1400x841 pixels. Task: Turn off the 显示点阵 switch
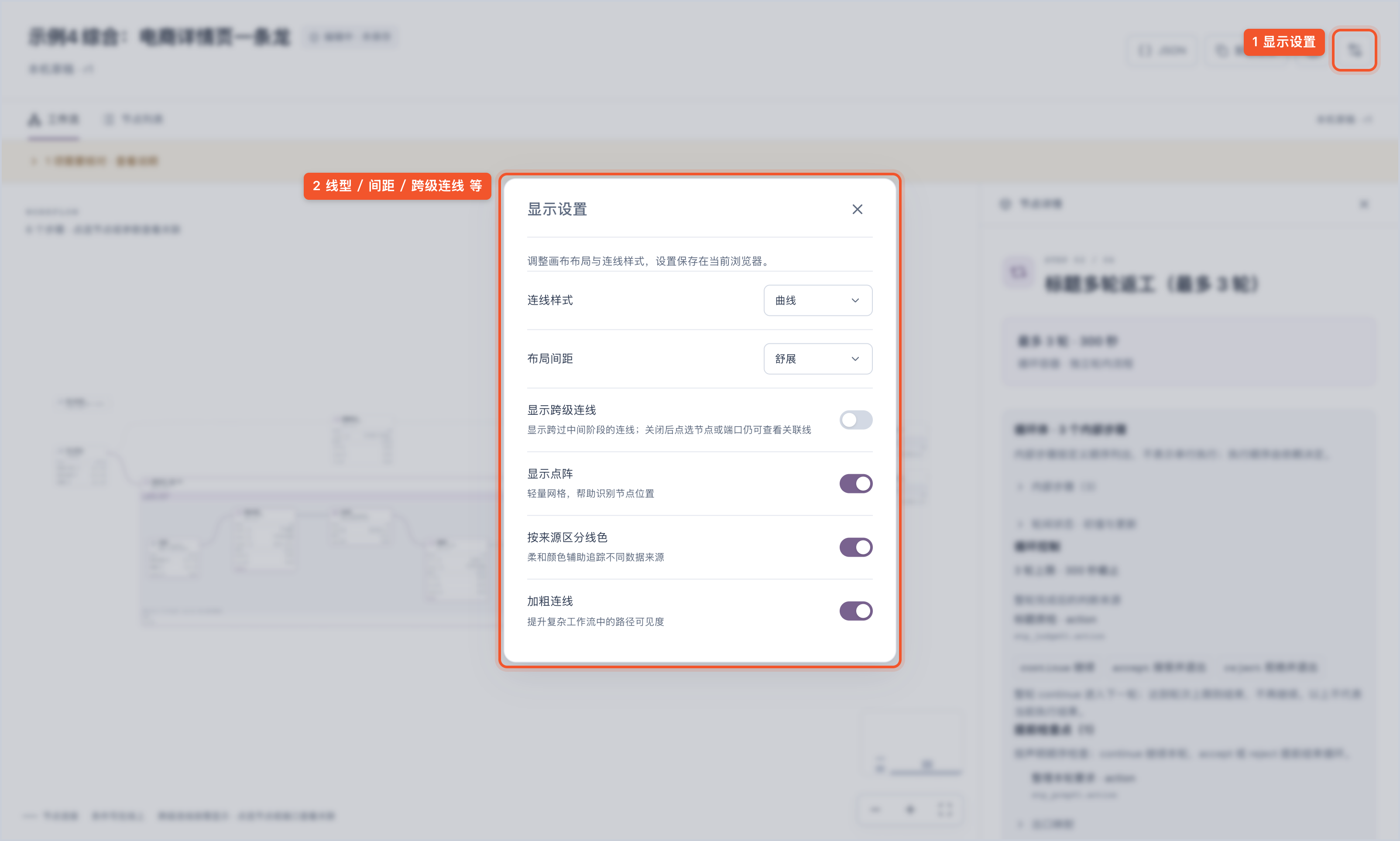coord(855,483)
